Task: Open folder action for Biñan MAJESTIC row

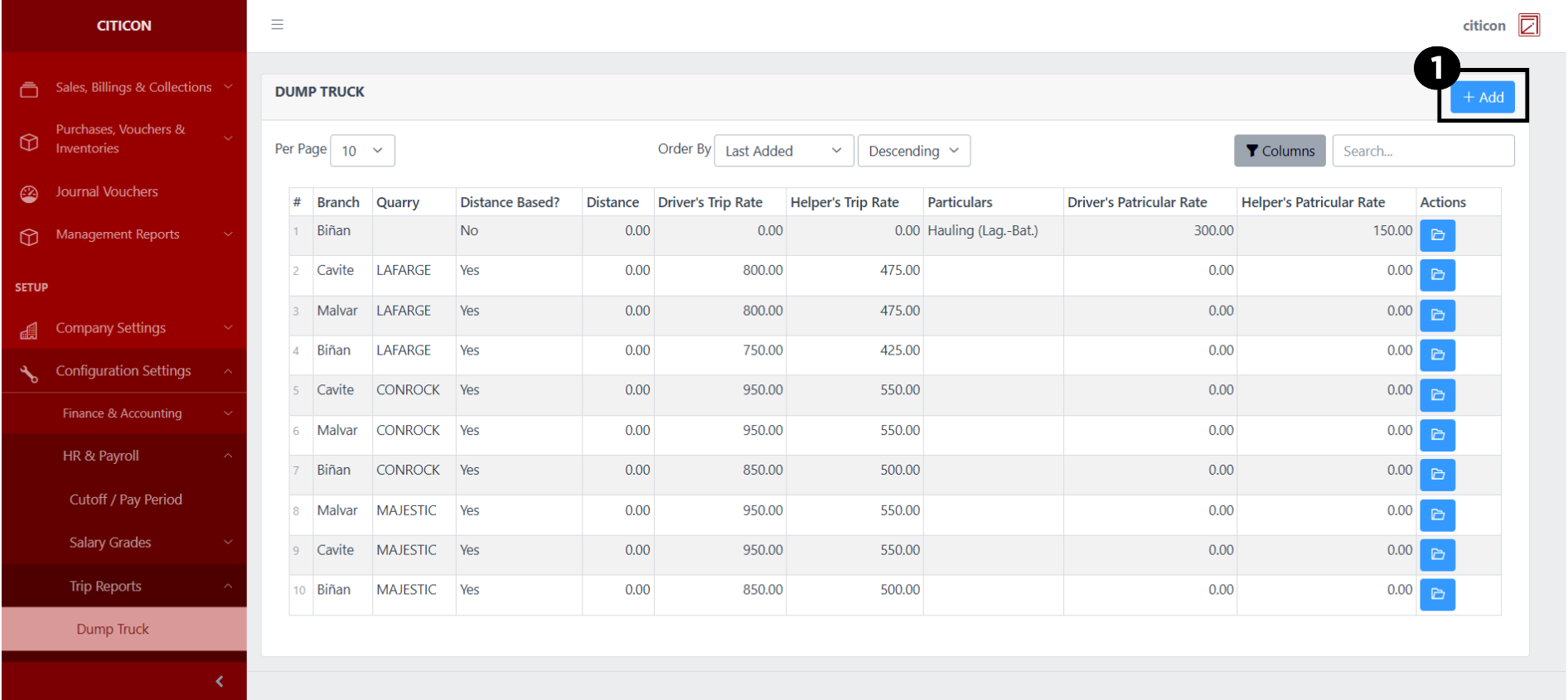Action: tap(1437, 594)
